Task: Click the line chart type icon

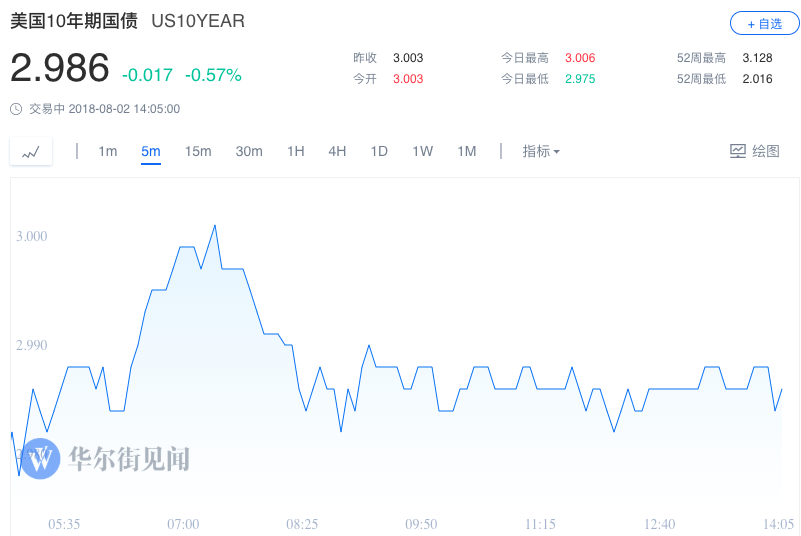Action: pos(31,152)
